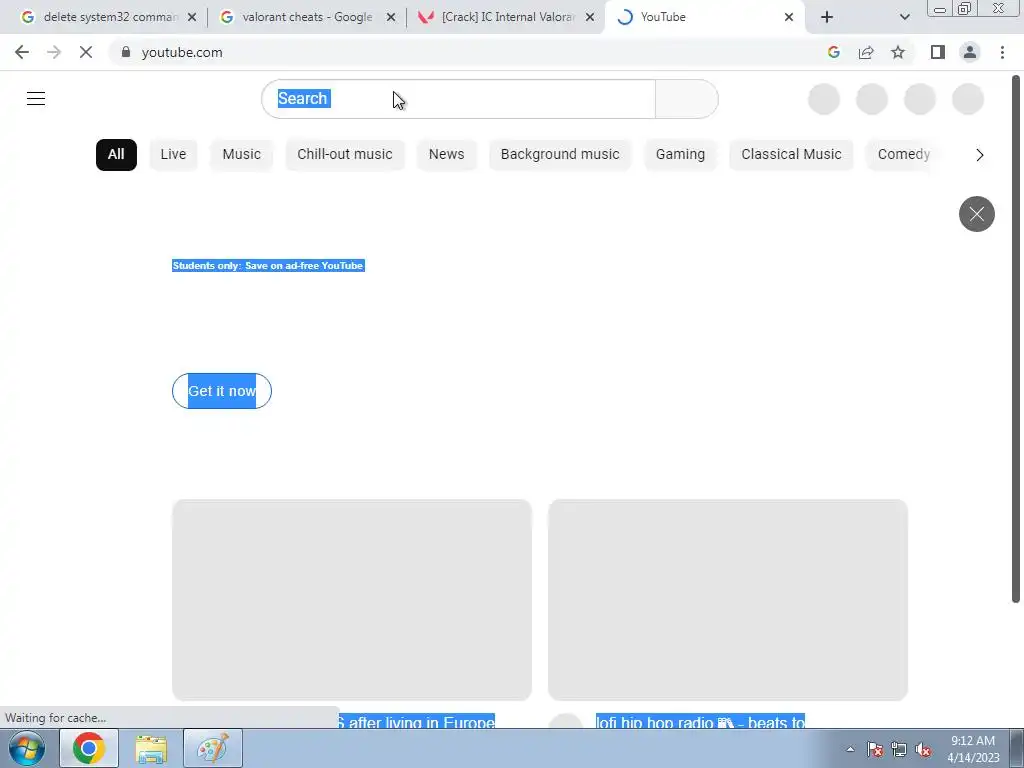Open the Windows Start orb

click(27, 748)
